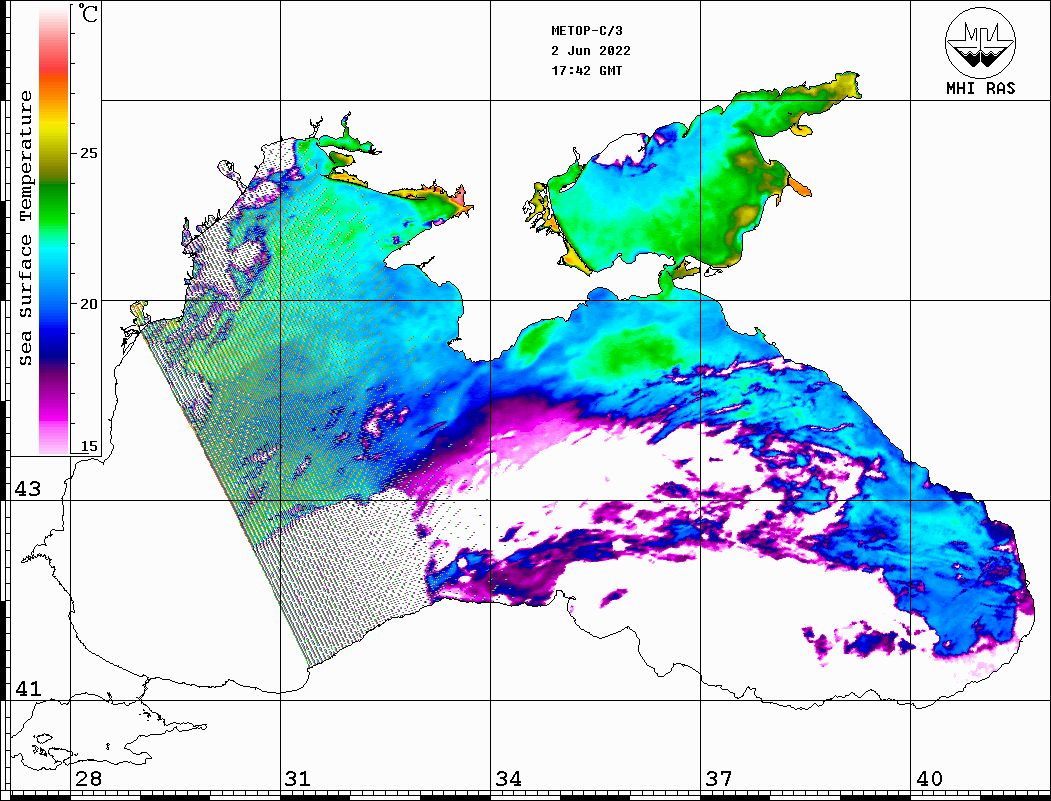Viewport: 1051px width, 801px height.
Task: Click longitude label 34
Action: coord(508,779)
